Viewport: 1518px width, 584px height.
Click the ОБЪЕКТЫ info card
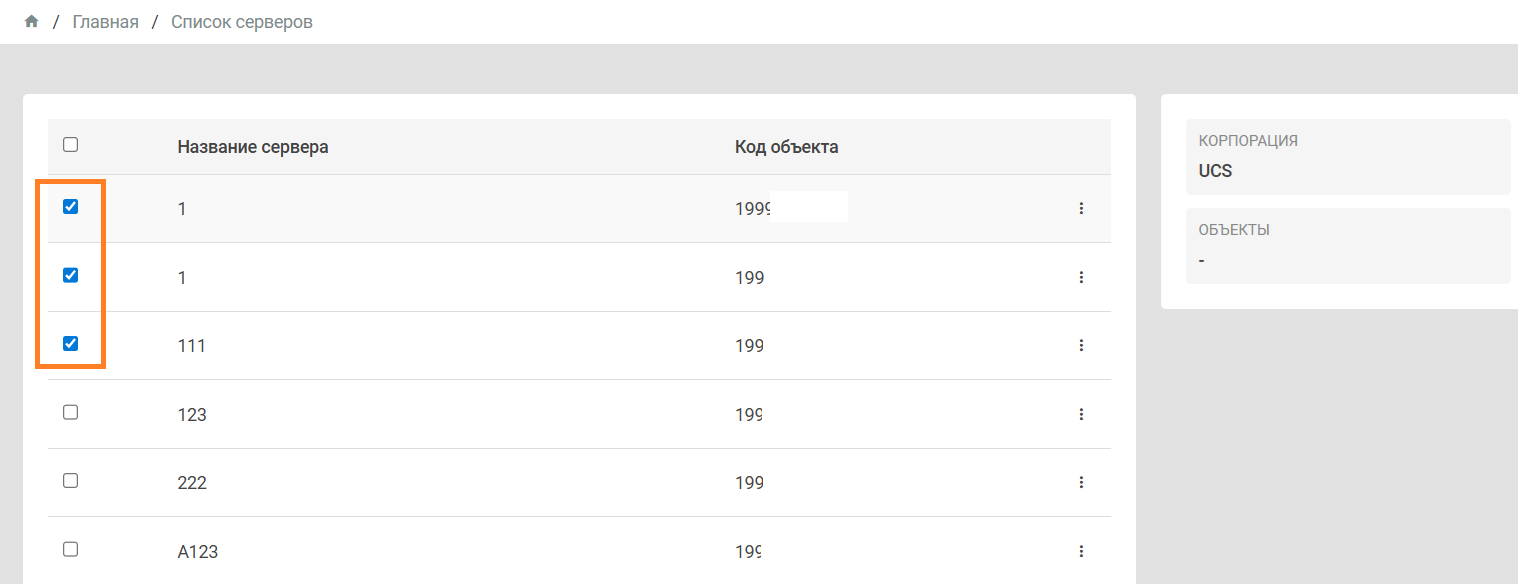(1347, 245)
